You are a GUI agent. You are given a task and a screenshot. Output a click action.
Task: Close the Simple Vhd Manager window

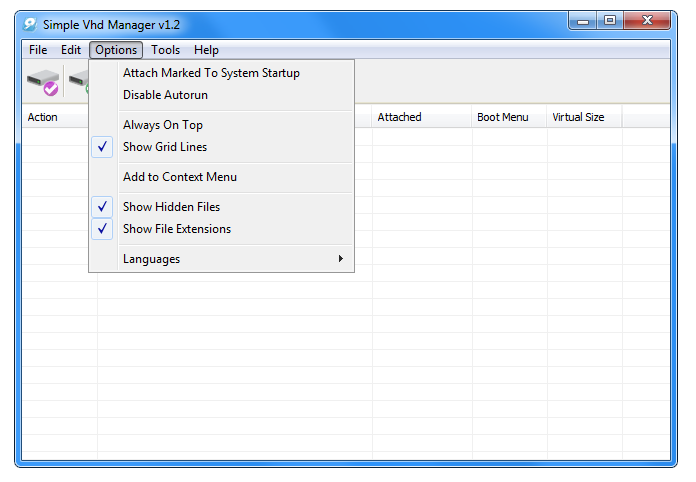[647, 20]
